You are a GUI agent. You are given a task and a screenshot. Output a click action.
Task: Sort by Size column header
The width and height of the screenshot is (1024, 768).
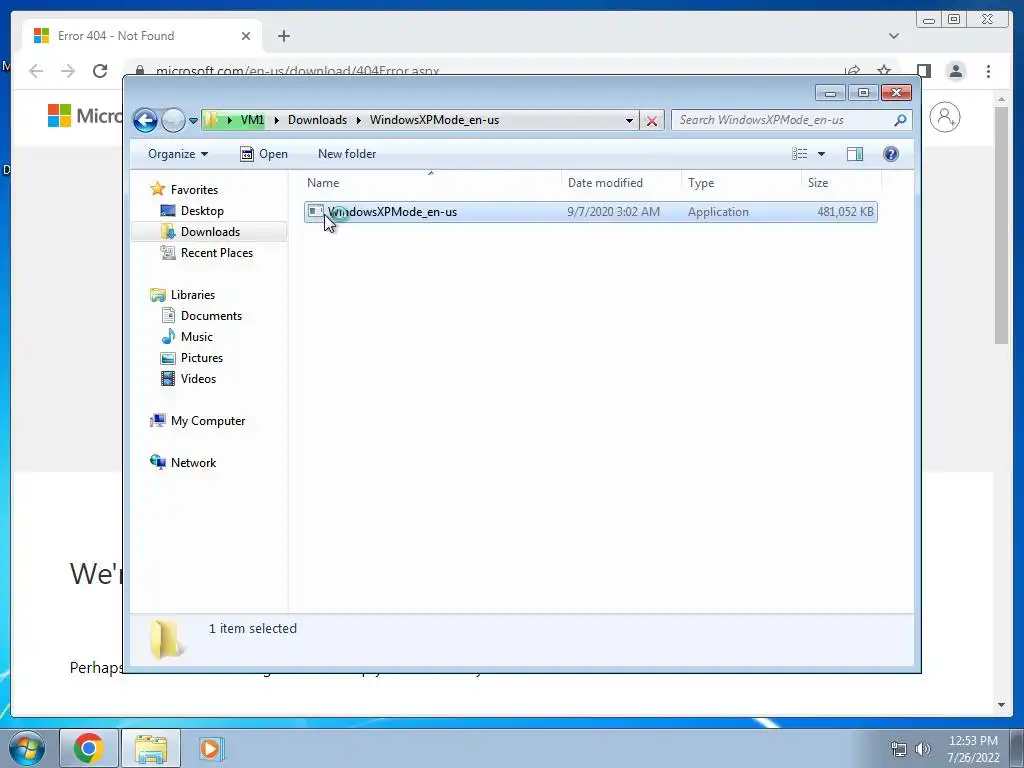(841, 183)
